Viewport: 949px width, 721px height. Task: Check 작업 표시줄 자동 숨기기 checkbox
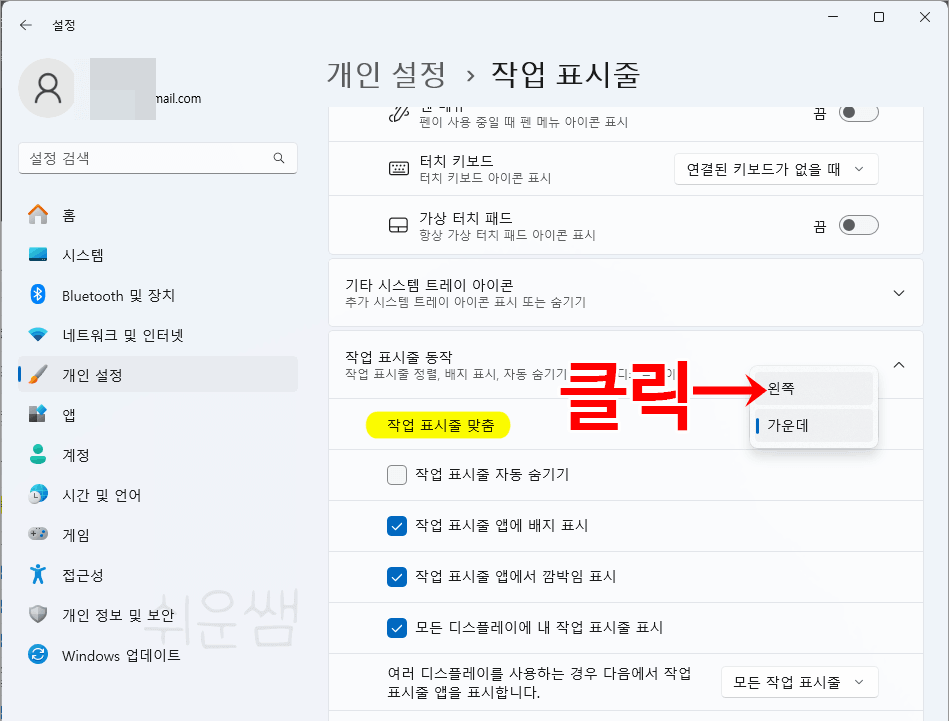[x=397, y=475]
